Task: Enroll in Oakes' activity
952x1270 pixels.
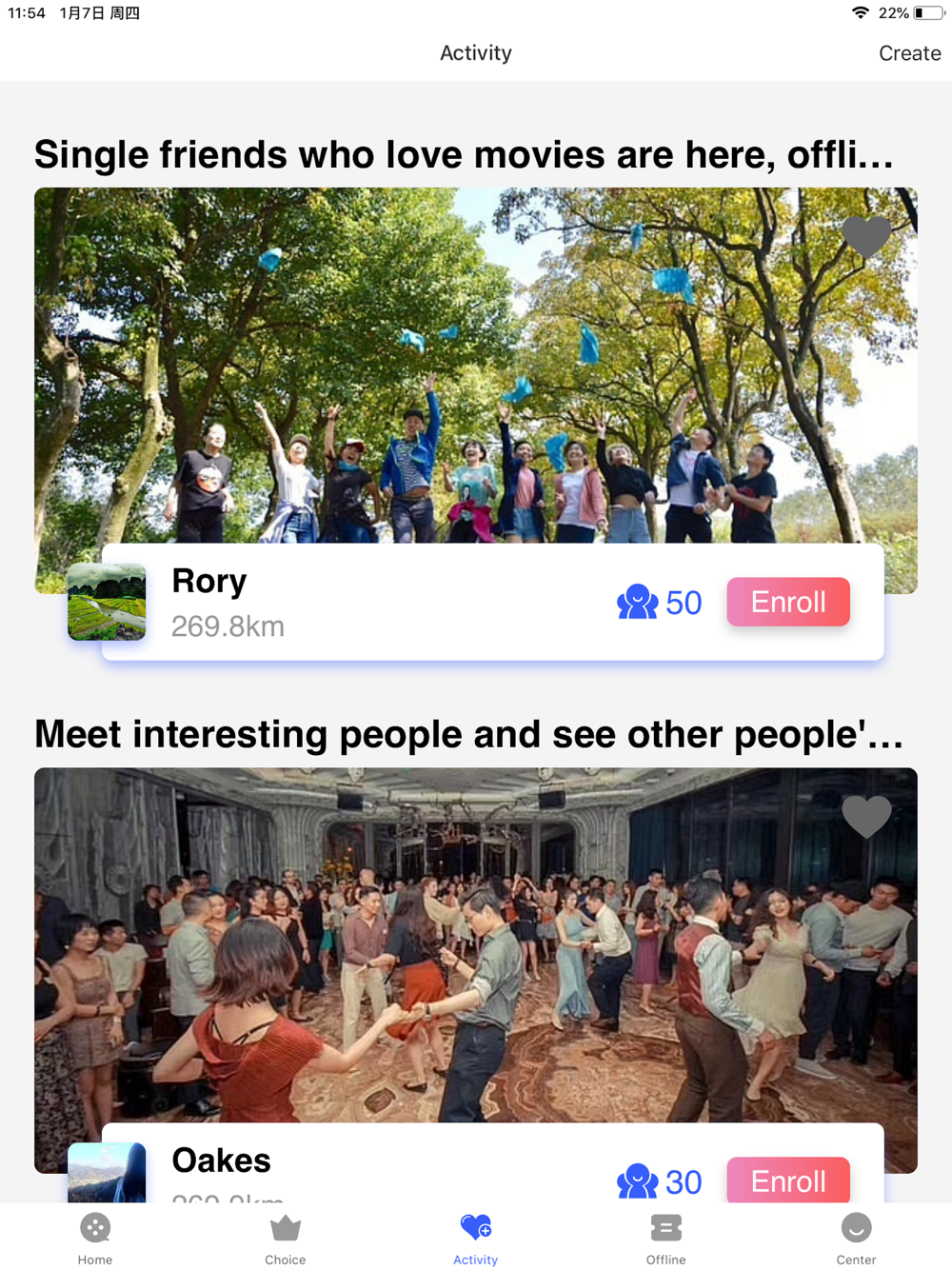Action: coord(788,1181)
